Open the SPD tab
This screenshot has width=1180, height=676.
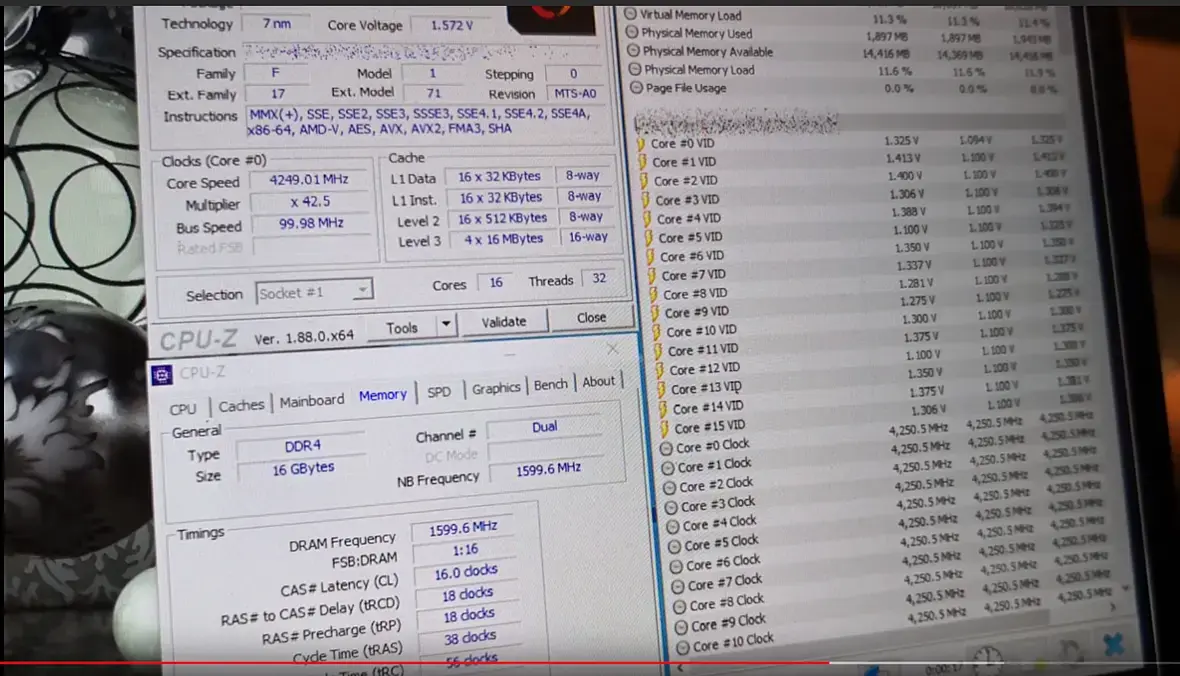point(439,391)
